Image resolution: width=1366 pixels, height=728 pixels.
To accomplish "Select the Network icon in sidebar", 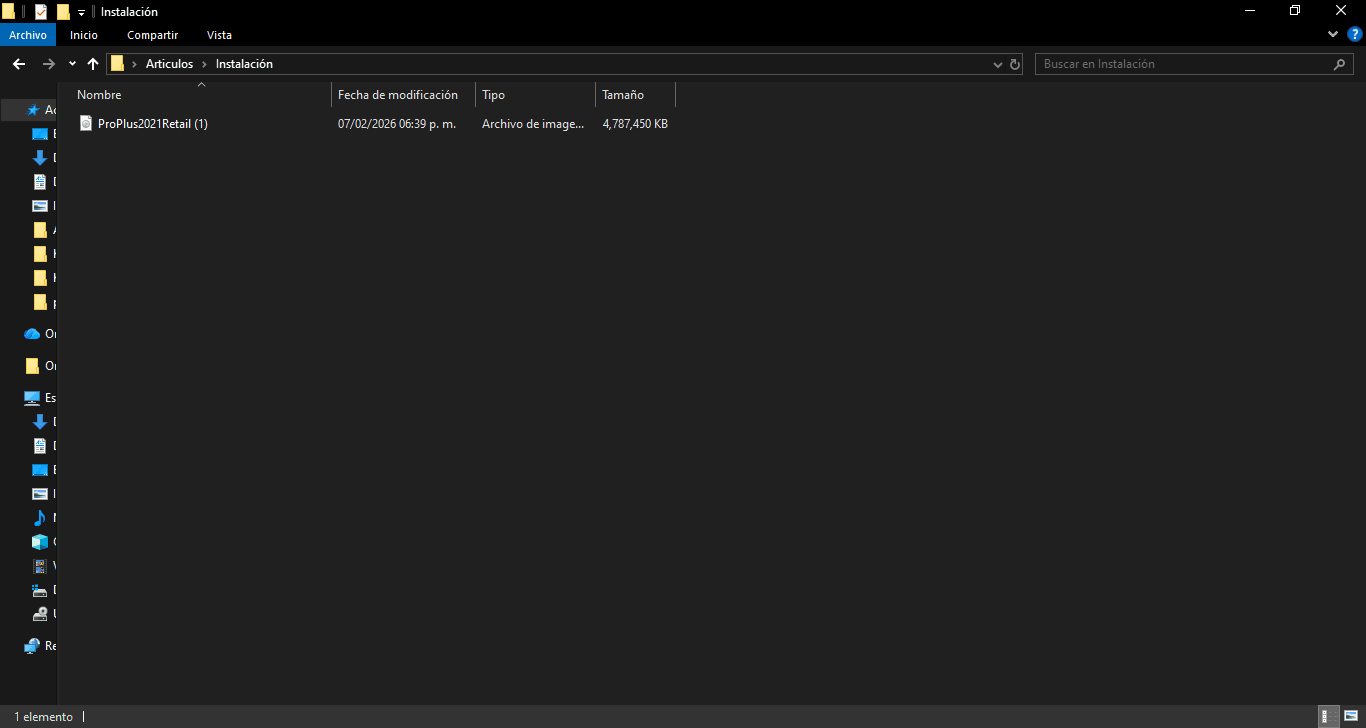I will [x=32, y=646].
